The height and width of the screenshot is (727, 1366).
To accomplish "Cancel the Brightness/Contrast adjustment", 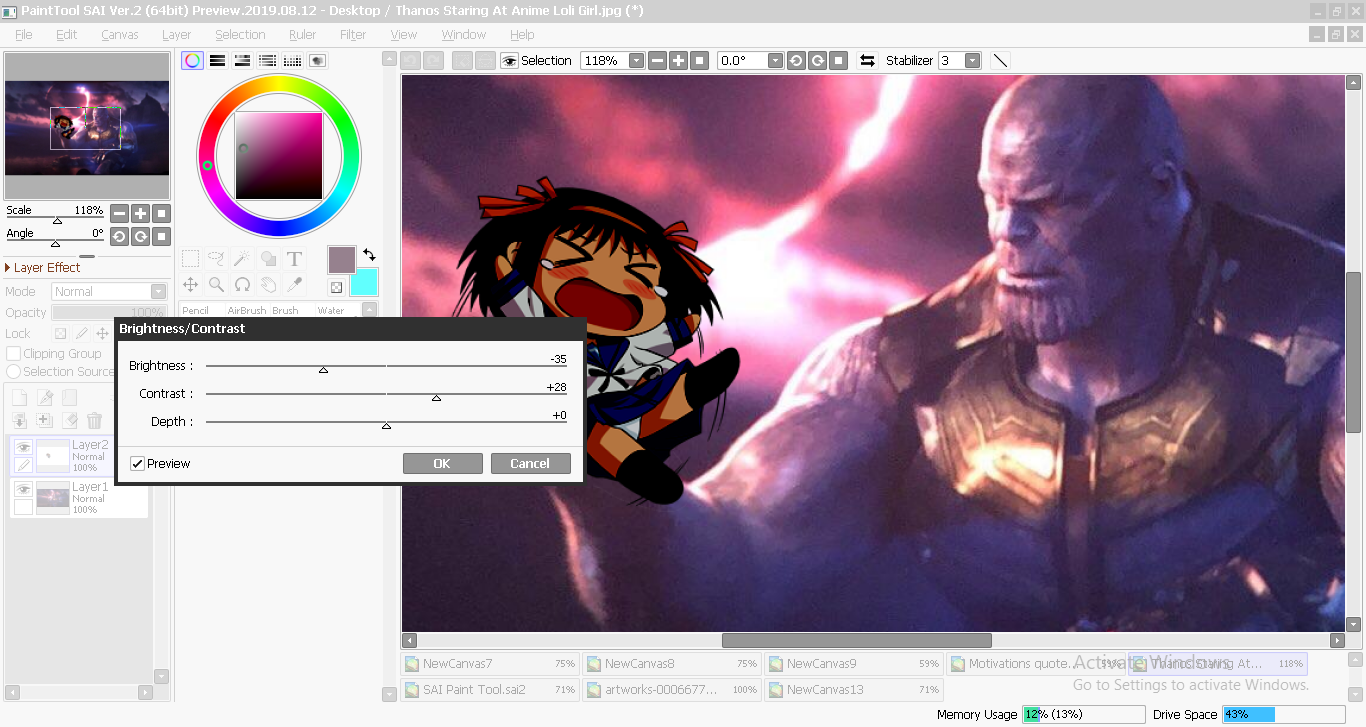I will pos(530,463).
